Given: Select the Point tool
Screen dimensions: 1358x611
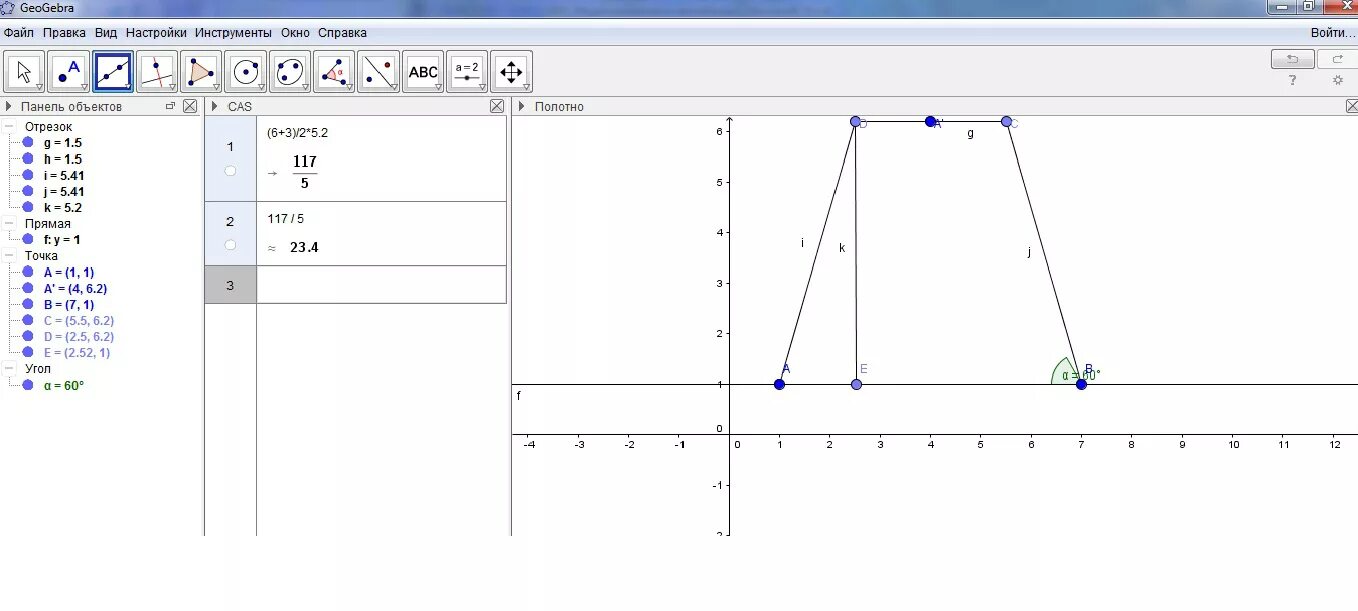Looking at the screenshot, I should click(69, 70).
